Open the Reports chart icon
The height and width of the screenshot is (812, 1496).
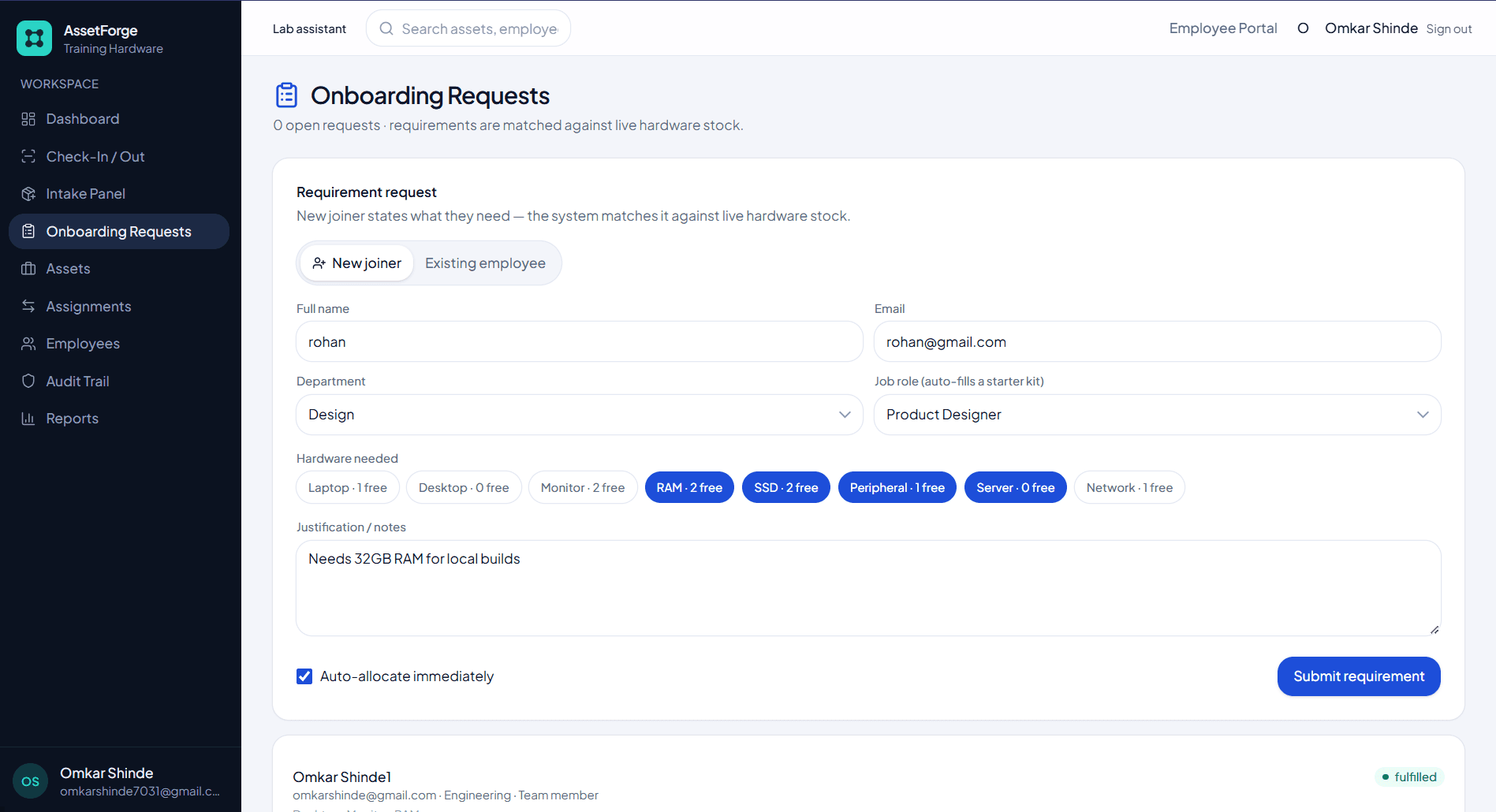(28, 419)
